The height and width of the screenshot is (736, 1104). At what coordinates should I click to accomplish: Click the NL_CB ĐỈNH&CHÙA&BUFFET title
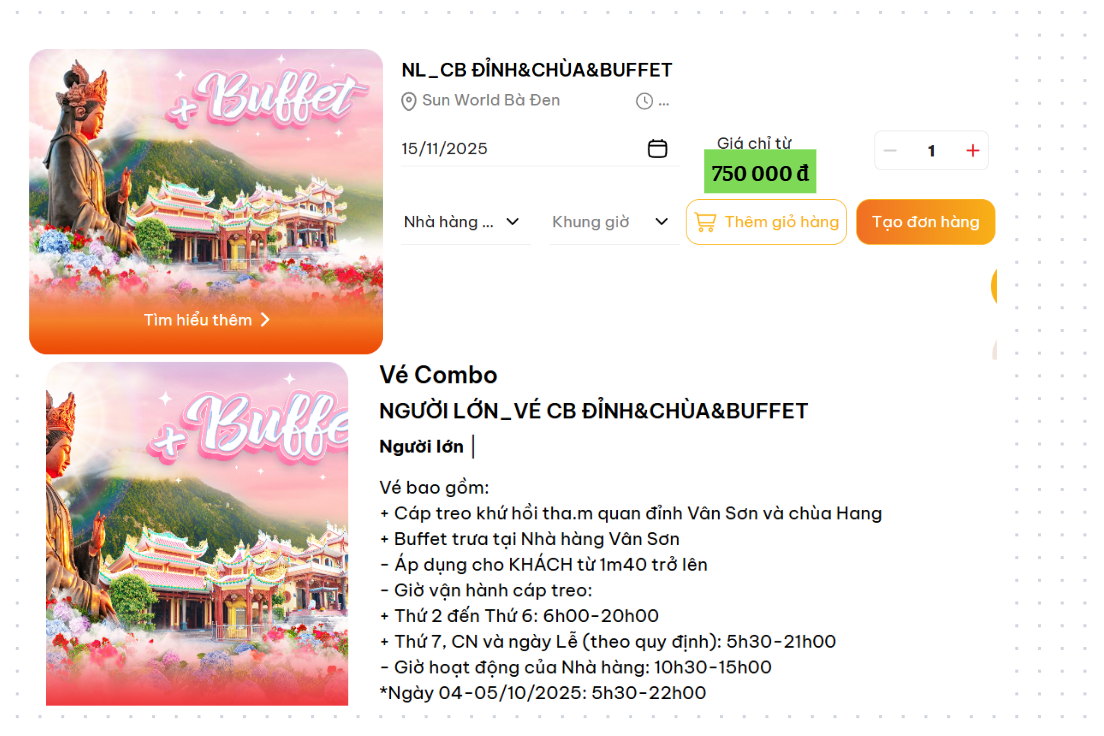537,70
